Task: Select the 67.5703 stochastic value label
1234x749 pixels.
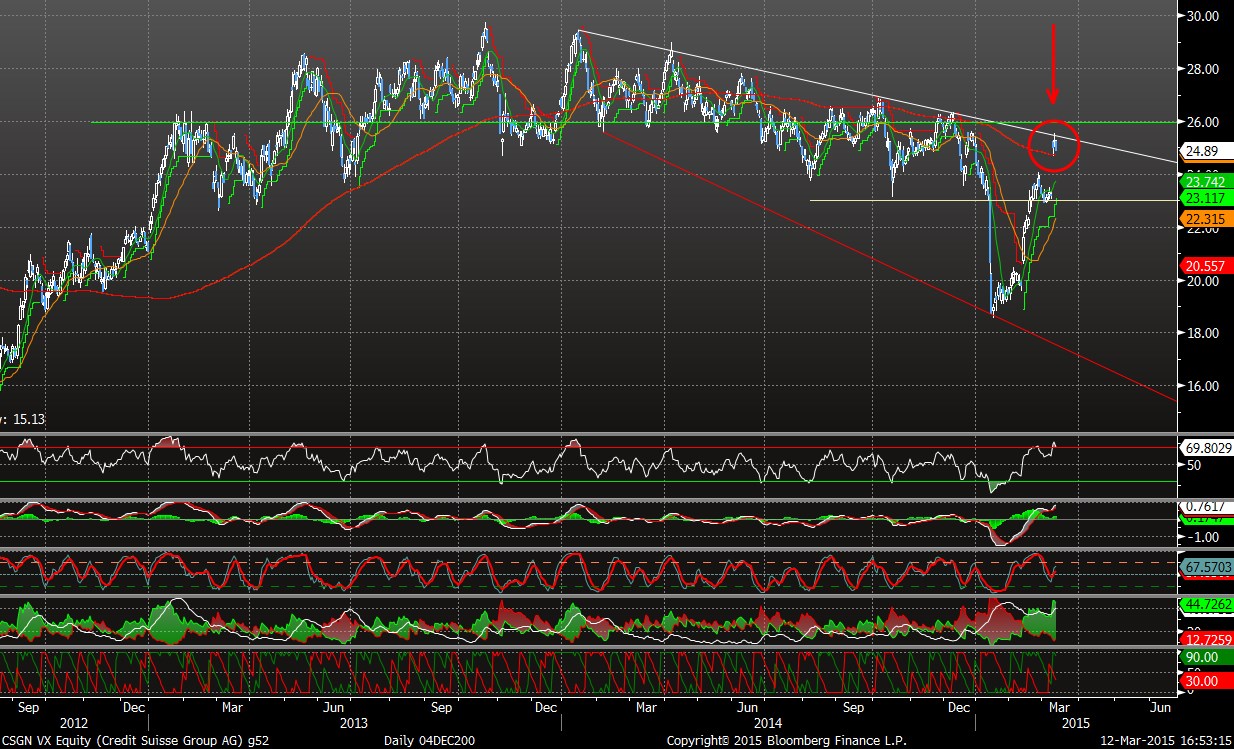Action: click(1204, 567)
